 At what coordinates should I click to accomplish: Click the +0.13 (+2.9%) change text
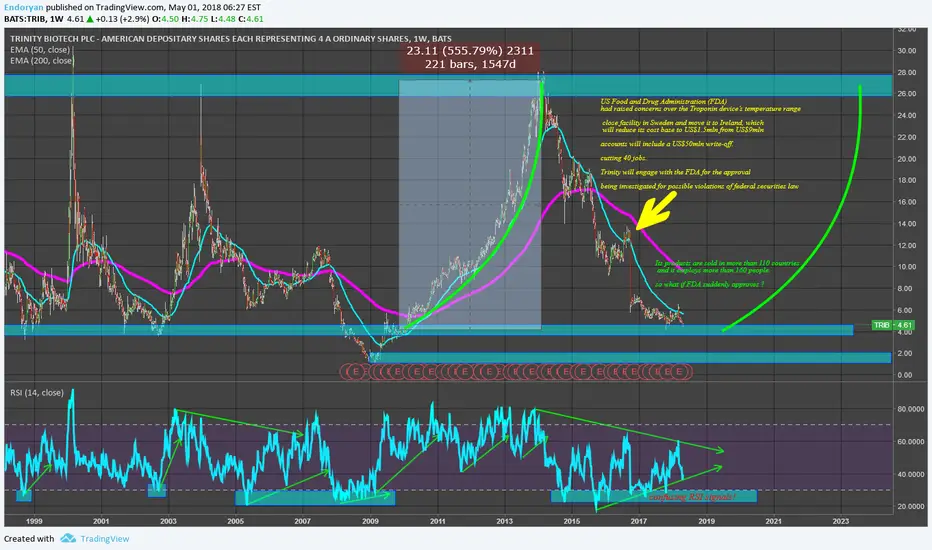(x=122, y=19)
